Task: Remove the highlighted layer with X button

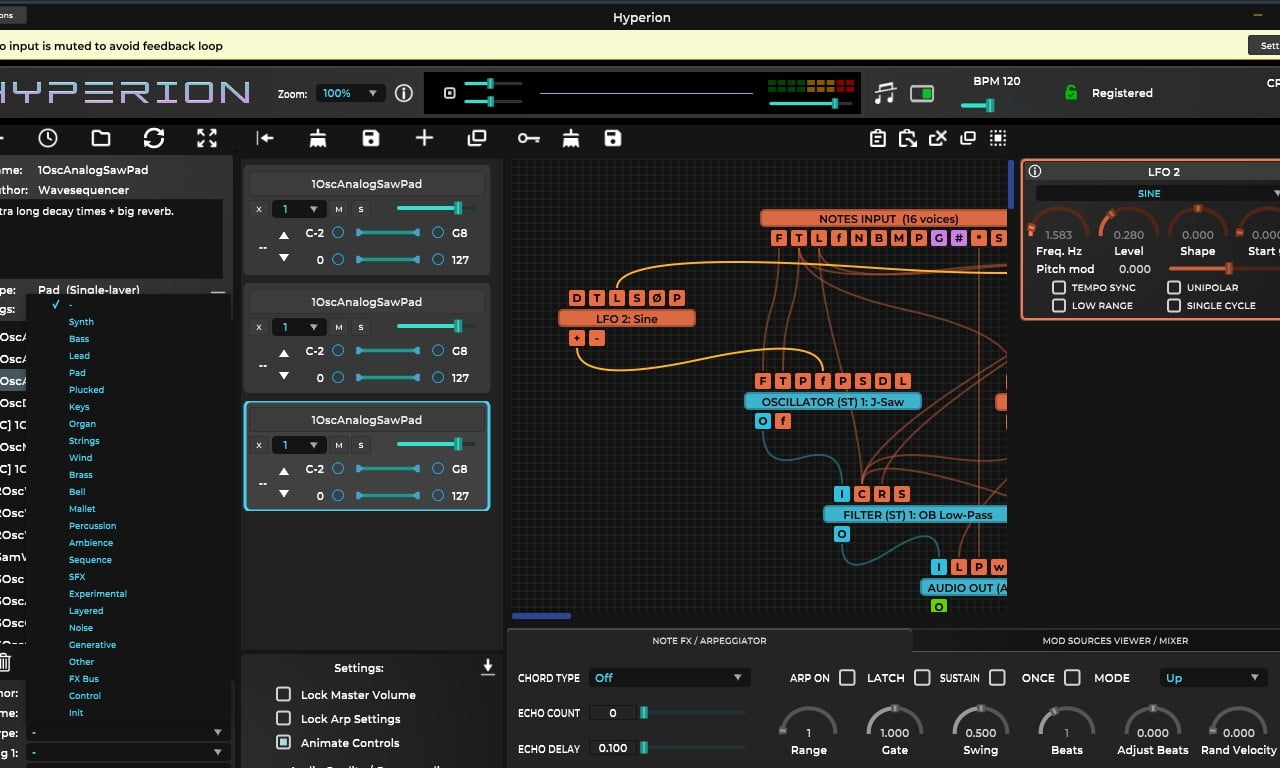Action: pos(259,445)
